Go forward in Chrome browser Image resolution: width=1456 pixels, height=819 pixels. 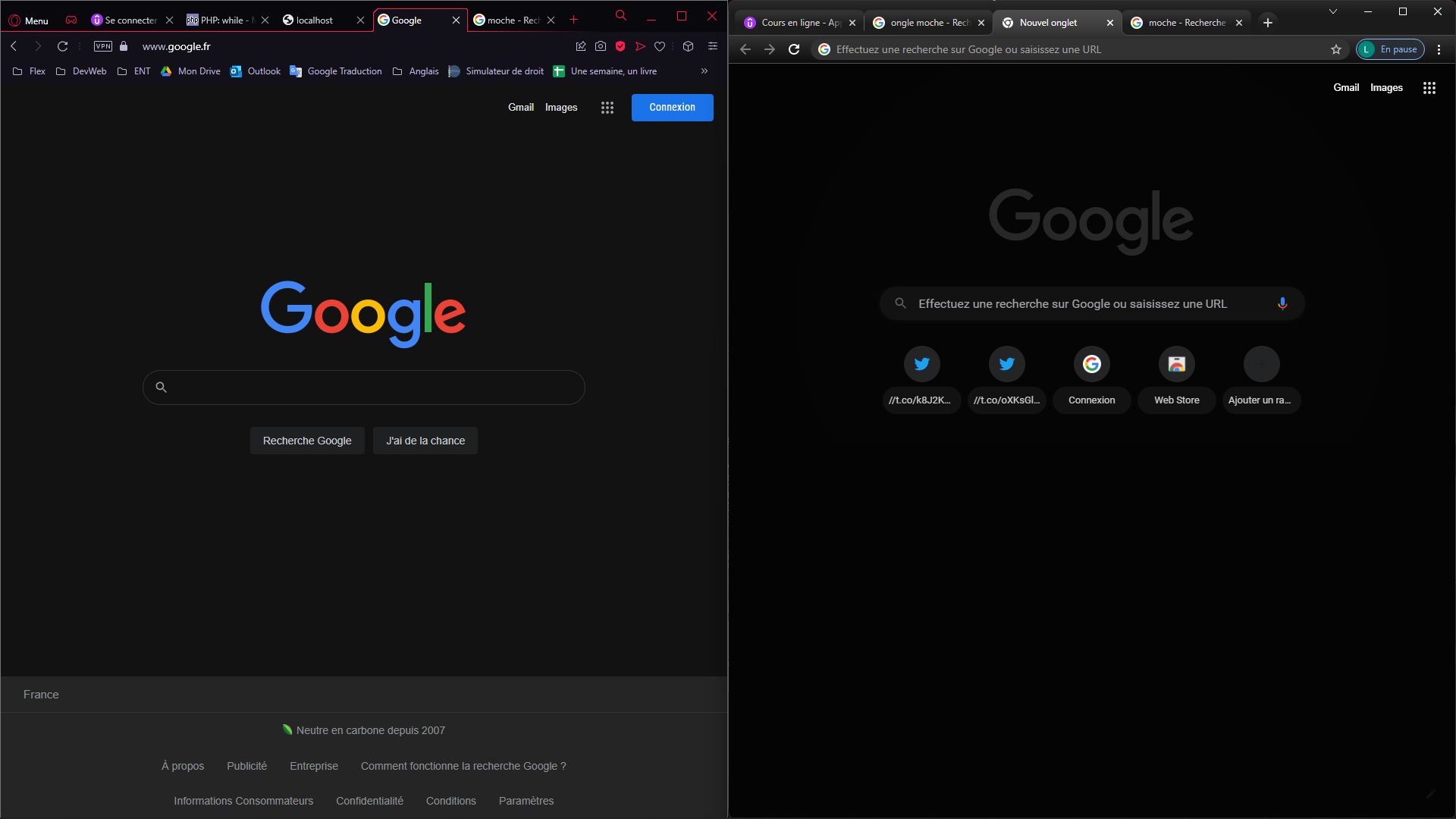pyautogui.click(x=770, y=49)
